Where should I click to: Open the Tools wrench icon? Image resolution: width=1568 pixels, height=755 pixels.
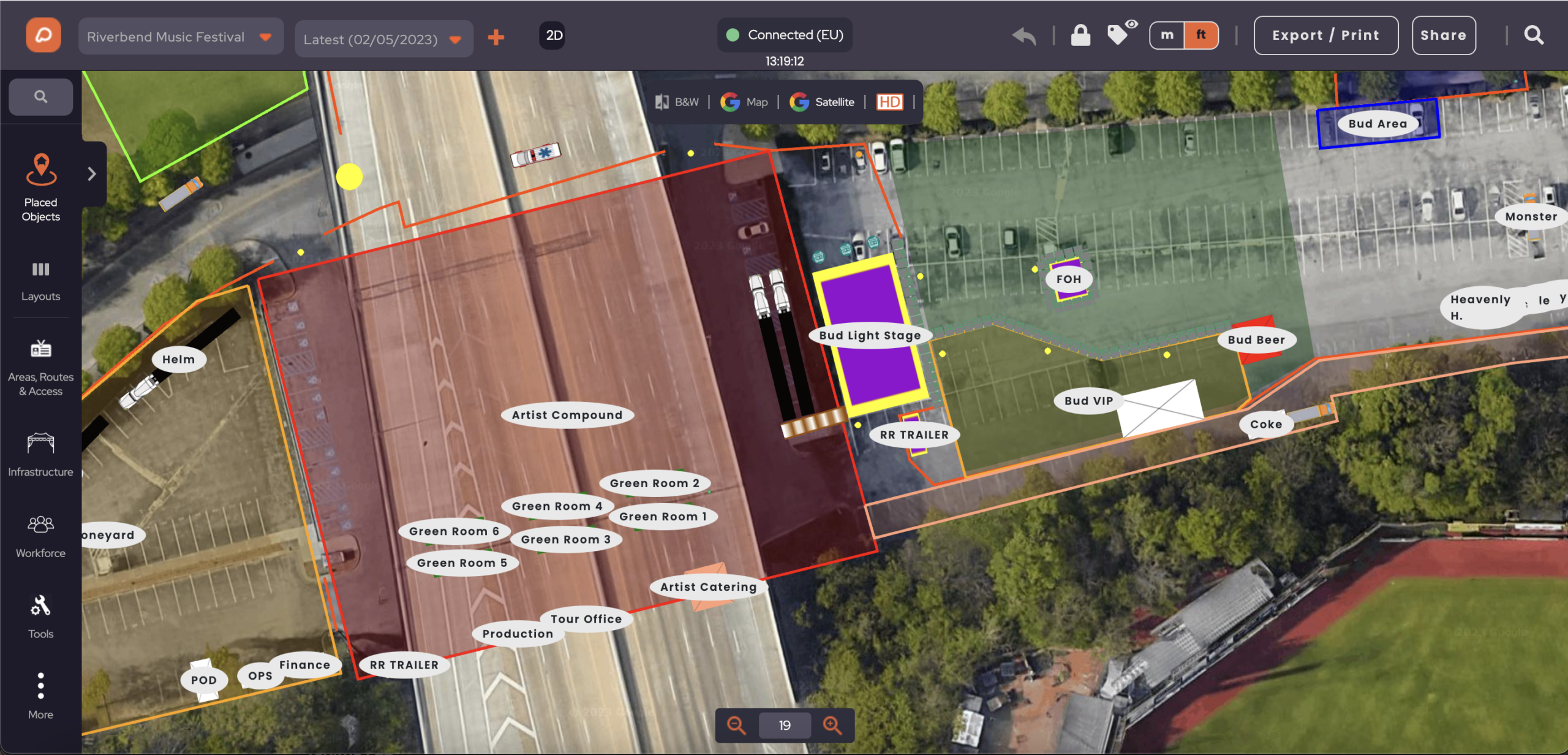(x=41, y=605)
